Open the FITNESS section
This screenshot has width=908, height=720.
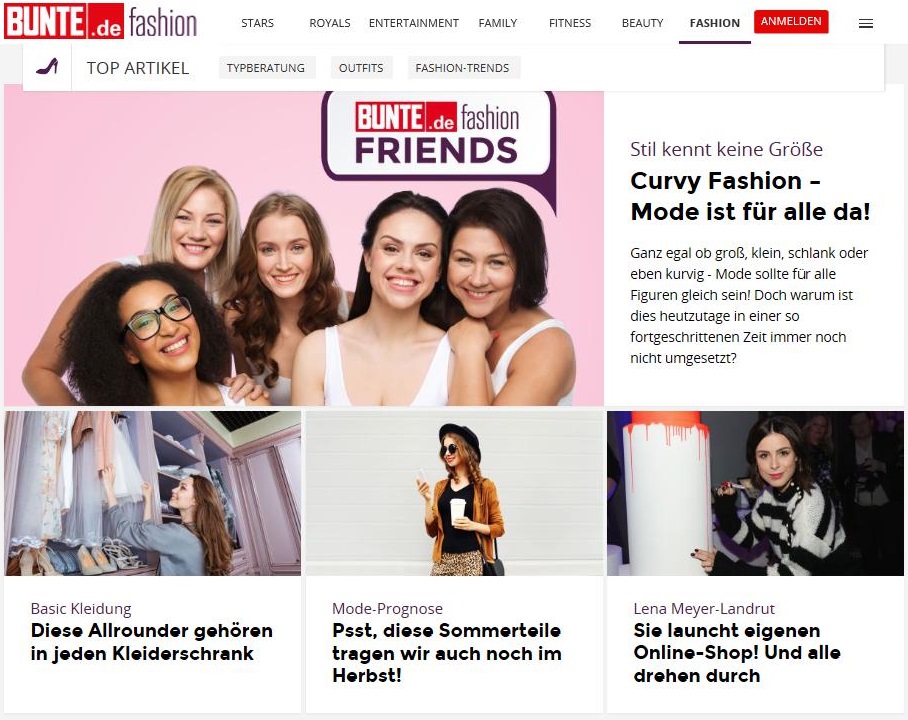(570, 23)
